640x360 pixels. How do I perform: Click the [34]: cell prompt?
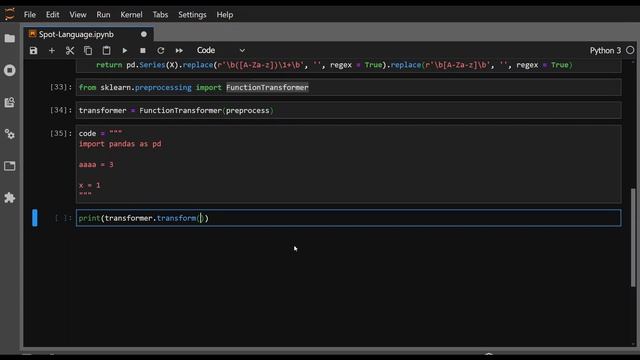[x=61, y=111]
